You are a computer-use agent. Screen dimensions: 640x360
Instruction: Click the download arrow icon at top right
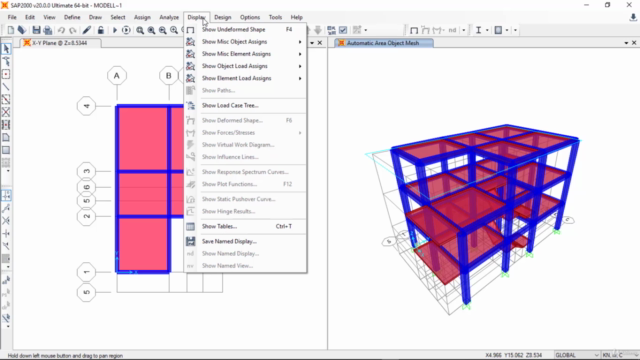(633, 17)
